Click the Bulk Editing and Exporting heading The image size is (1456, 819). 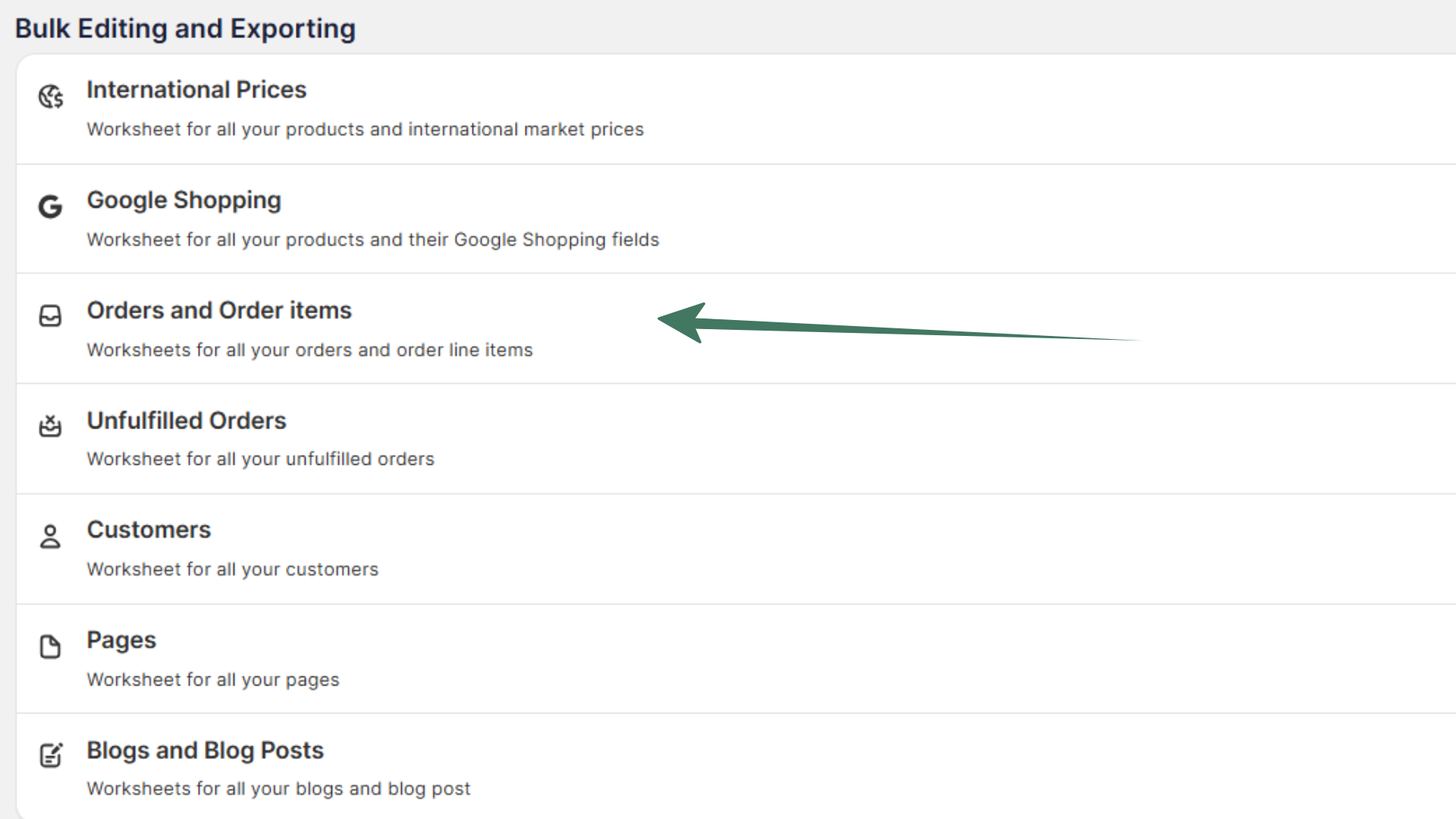pos(185,29)
